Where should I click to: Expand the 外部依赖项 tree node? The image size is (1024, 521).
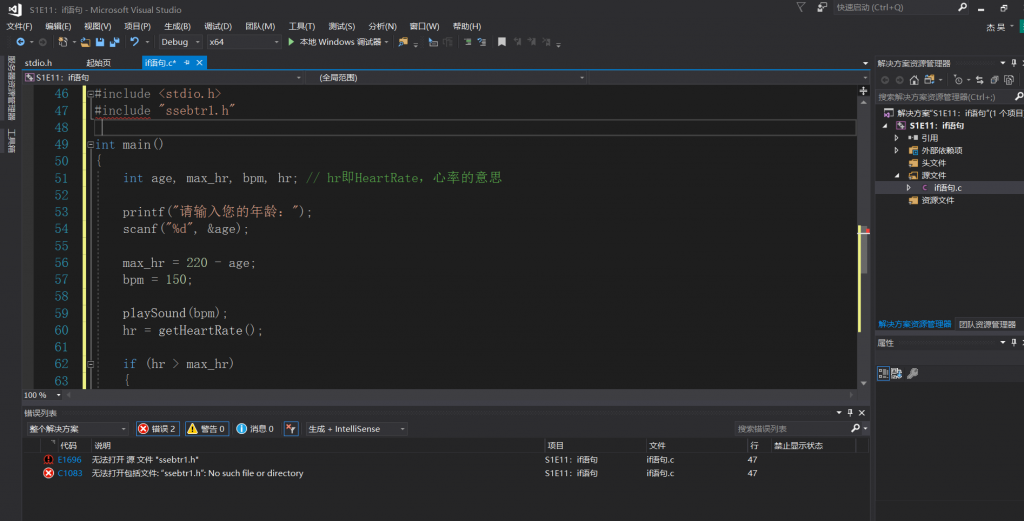click(x=897, y=150)
